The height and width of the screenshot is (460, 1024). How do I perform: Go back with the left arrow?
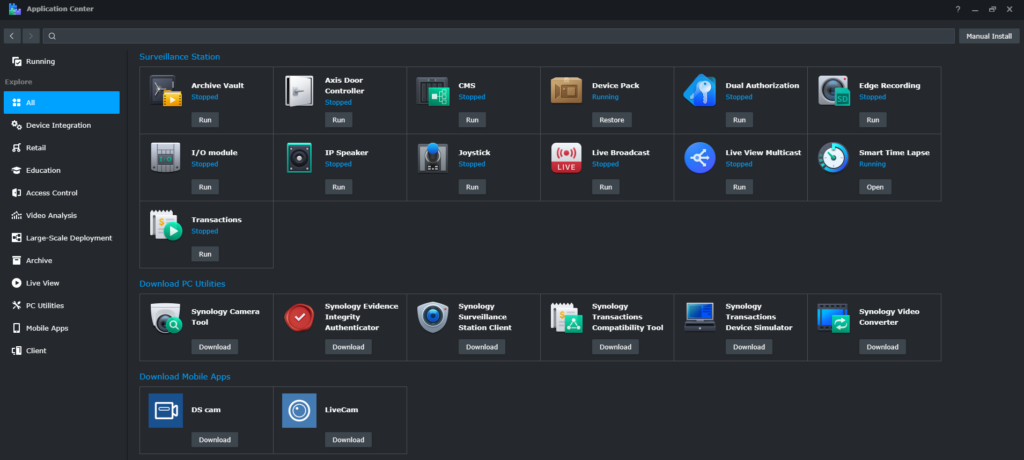point(12,36)
